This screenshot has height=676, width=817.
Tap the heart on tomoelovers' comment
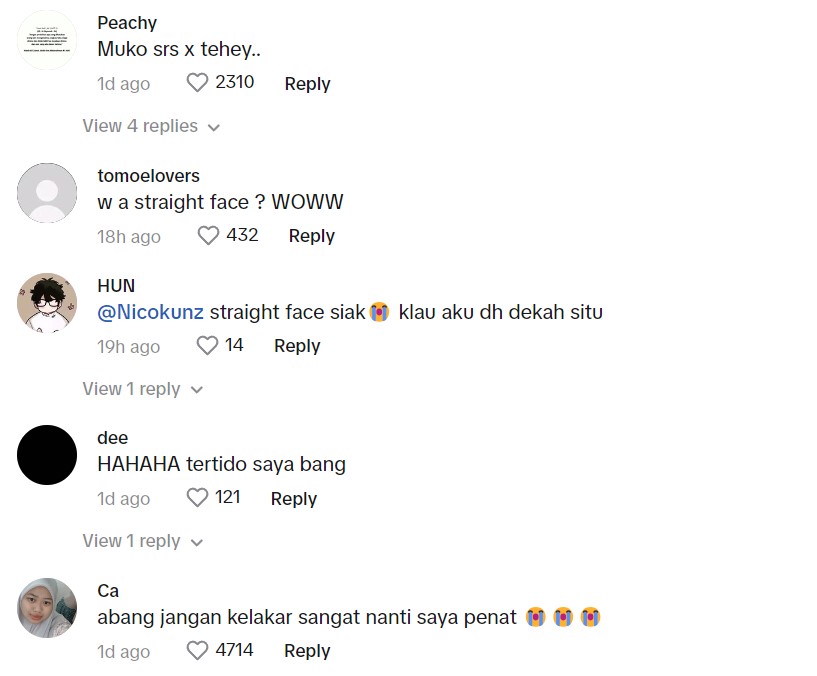[x=208, y=236]
